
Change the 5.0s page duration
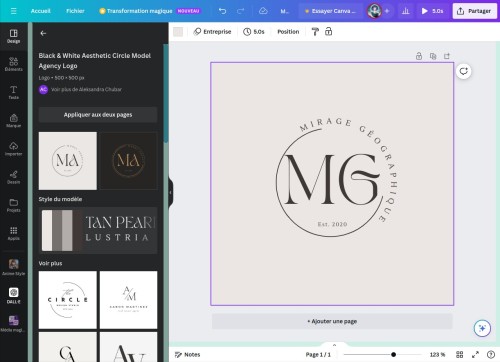(x=254, y=32)
